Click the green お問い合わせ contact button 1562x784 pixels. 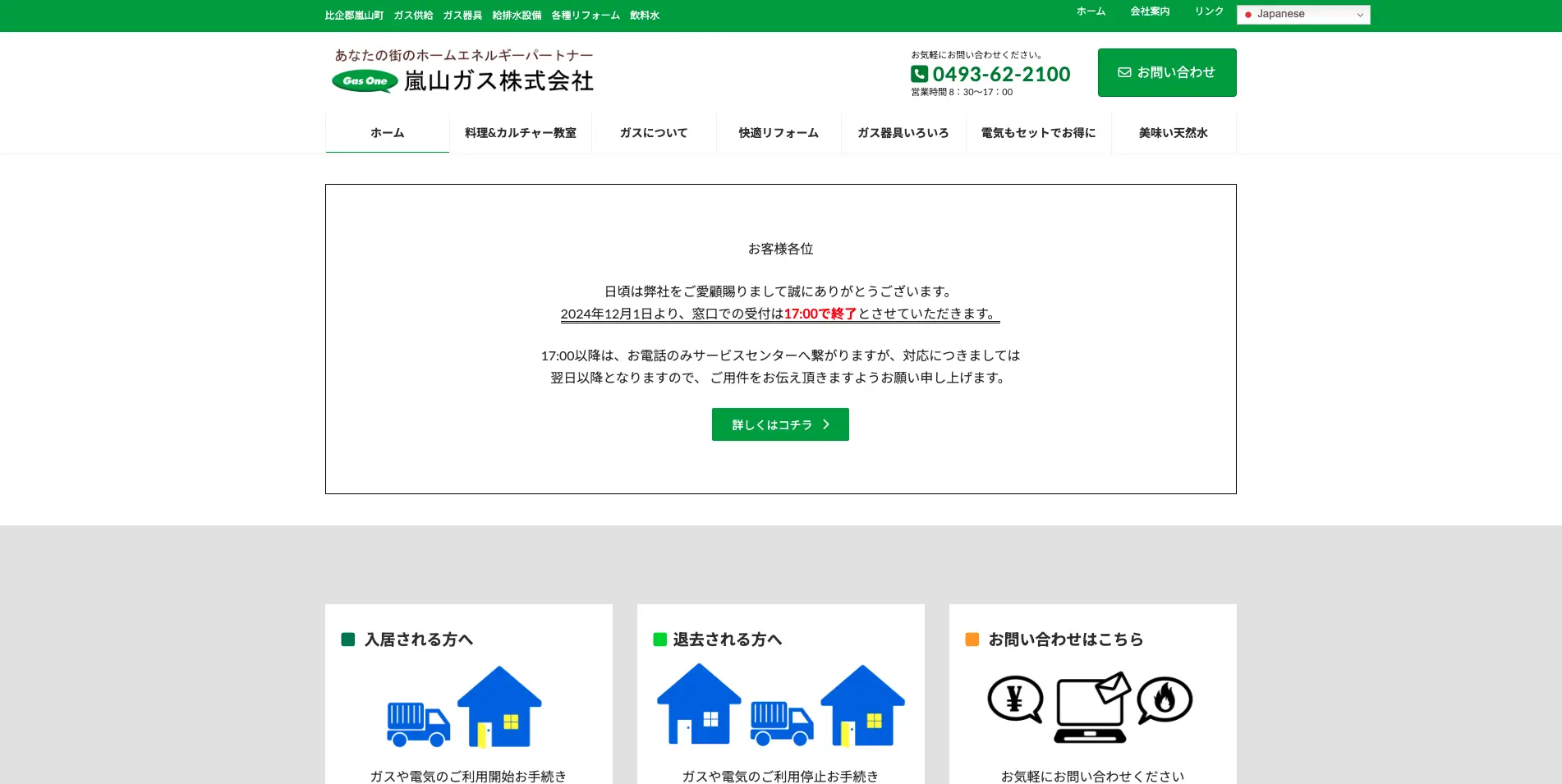[x=1167, y=72]
